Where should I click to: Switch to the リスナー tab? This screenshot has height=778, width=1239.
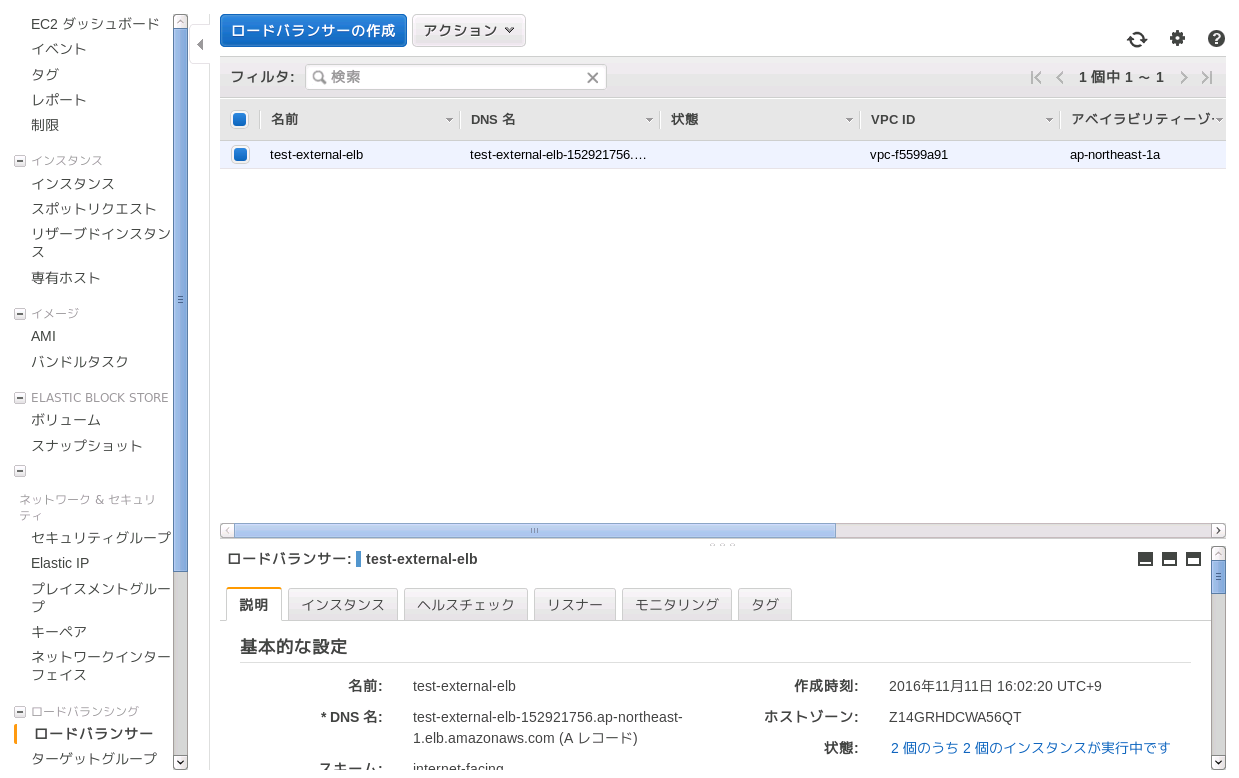(x=574, y=605)
